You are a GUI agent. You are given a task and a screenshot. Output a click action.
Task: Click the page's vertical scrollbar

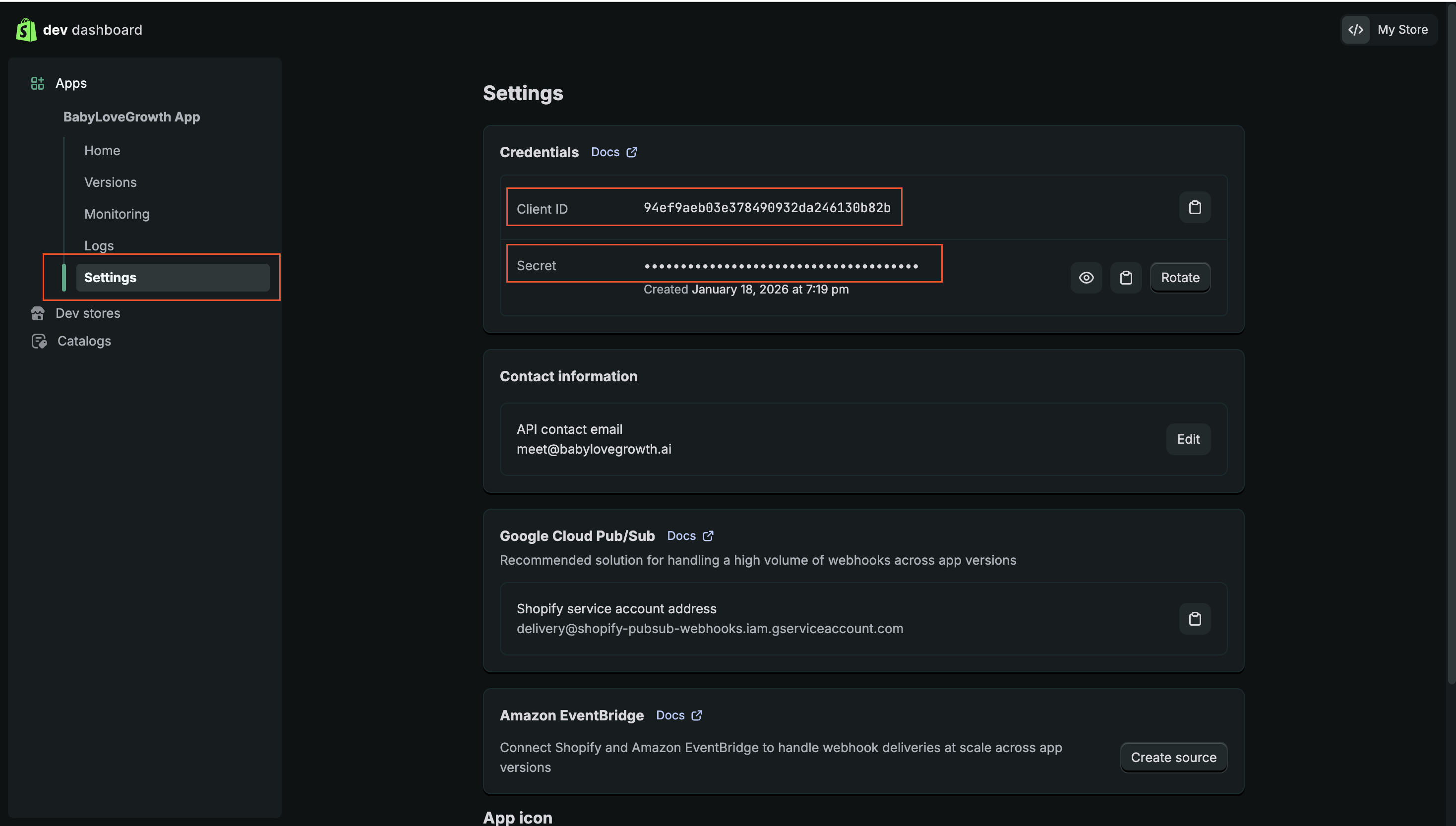[x=1451, y=341]
